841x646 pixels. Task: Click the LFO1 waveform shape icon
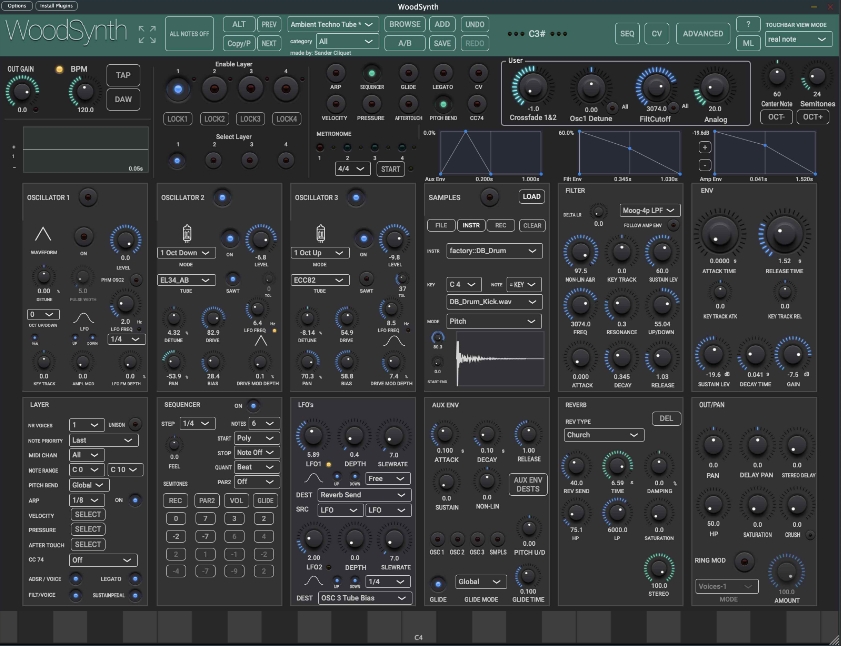[x=313, y=479]
